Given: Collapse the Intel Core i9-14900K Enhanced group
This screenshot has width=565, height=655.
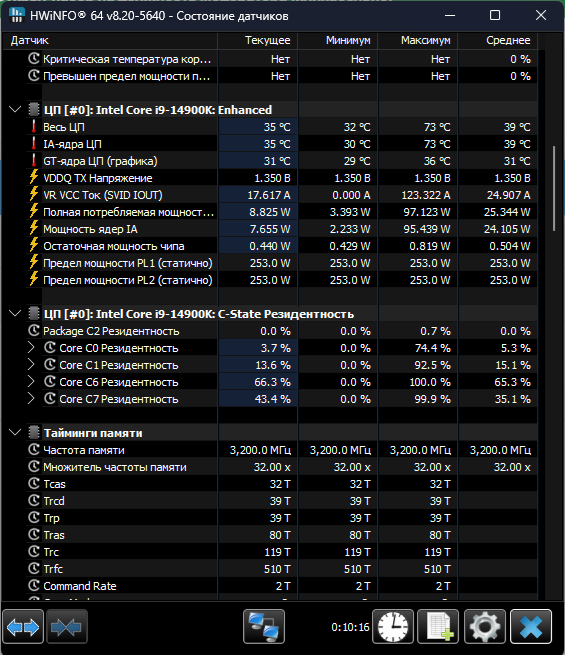Looking at the screenshot, I should click(15, 109).
